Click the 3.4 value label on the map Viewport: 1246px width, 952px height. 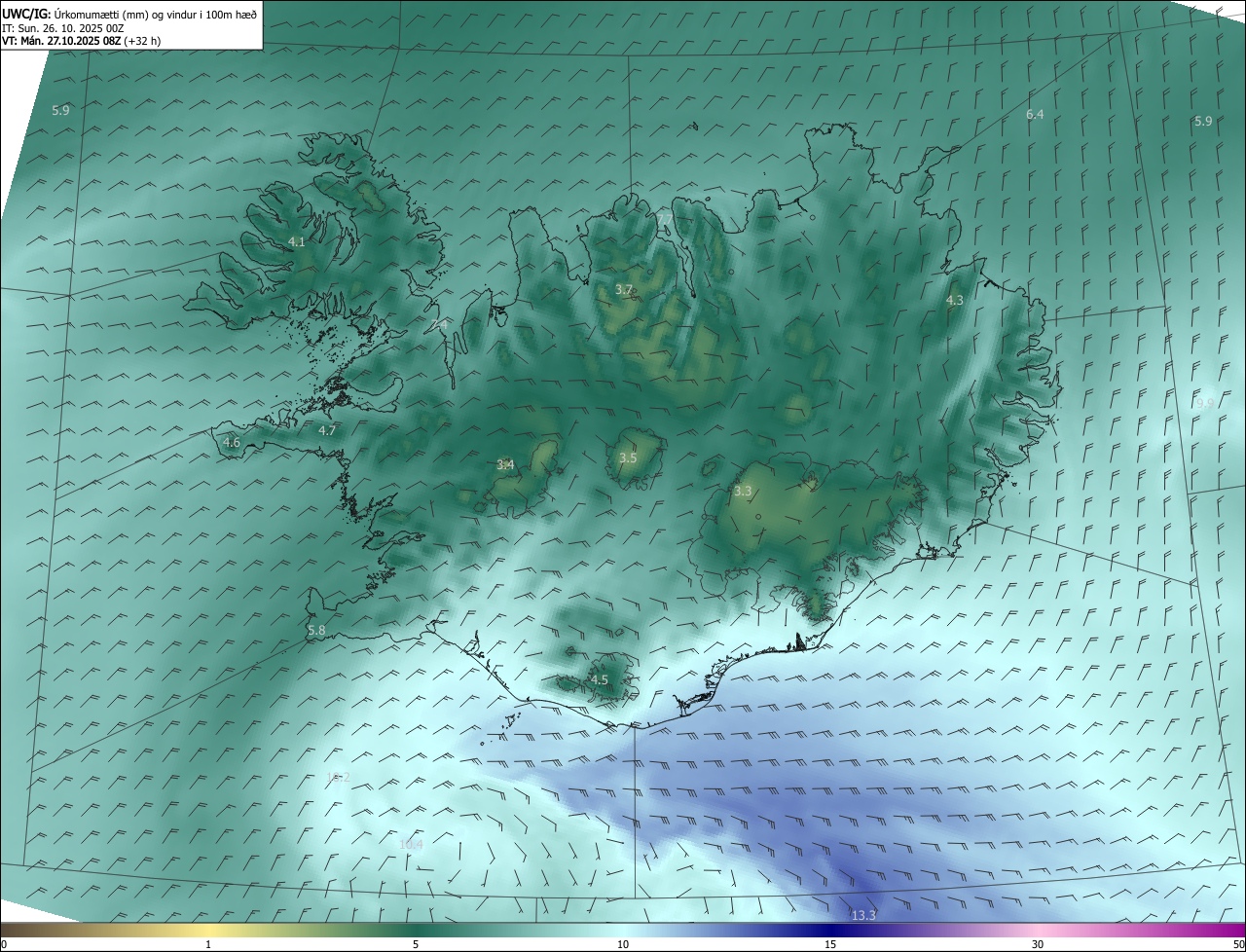pos(505,465)
